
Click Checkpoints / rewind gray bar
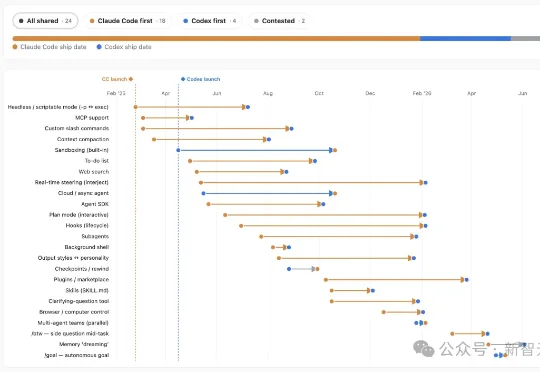coord(302,269)
